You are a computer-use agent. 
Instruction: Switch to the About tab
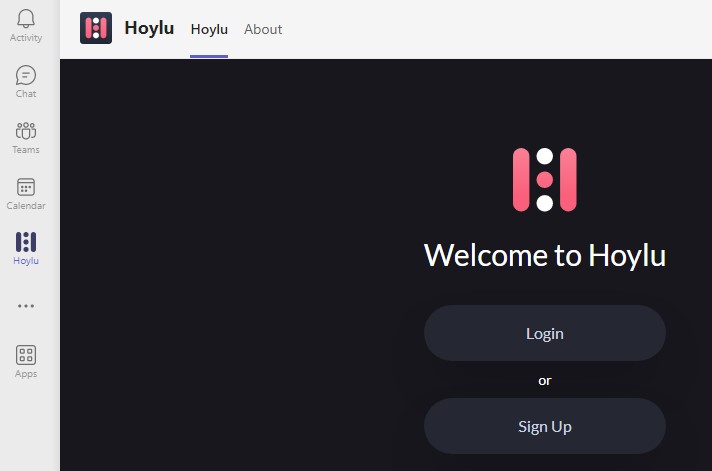click(x=263, y=29)
